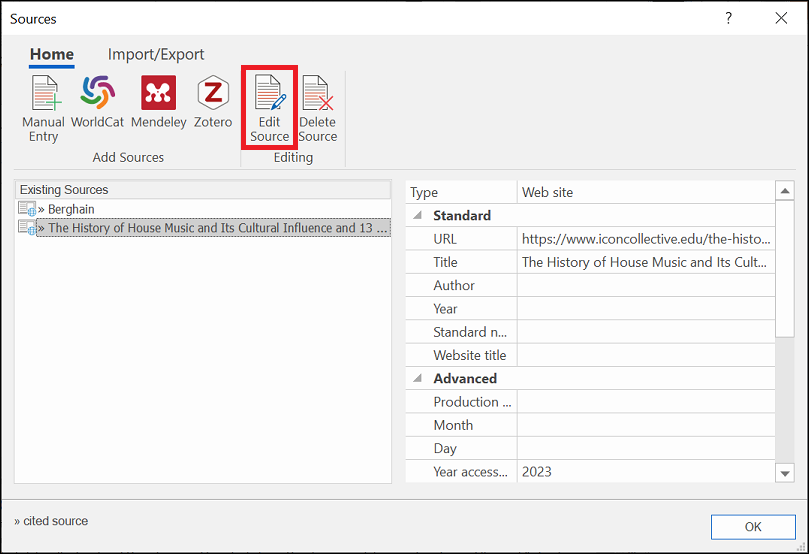Click Edit Source in Editing group
The width and height of the screenshot is (809, 554).
click(x=269, y=109)
